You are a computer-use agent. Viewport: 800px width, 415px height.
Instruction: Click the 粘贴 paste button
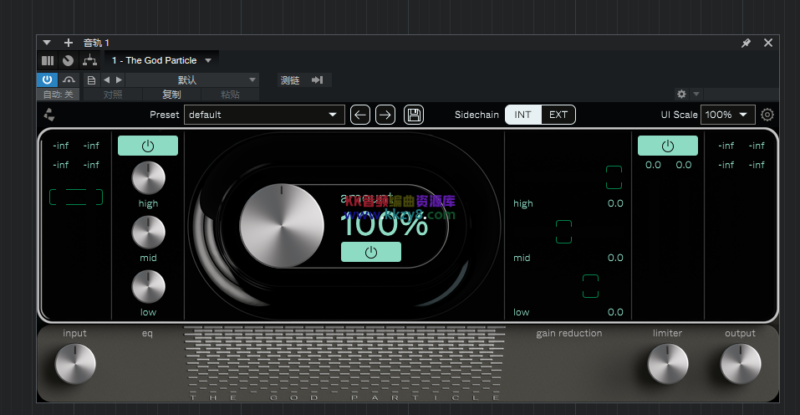click(x=230, y=94)
